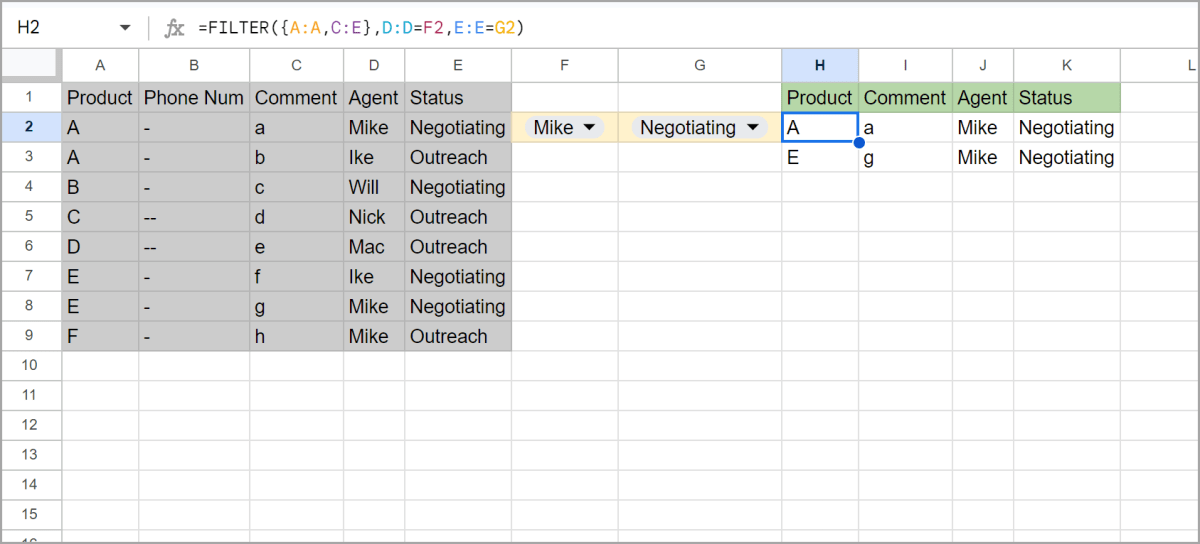Image resolution: width=1200 pixels, height=544 pixels.
Task: Select column J header
Action: 983,65
